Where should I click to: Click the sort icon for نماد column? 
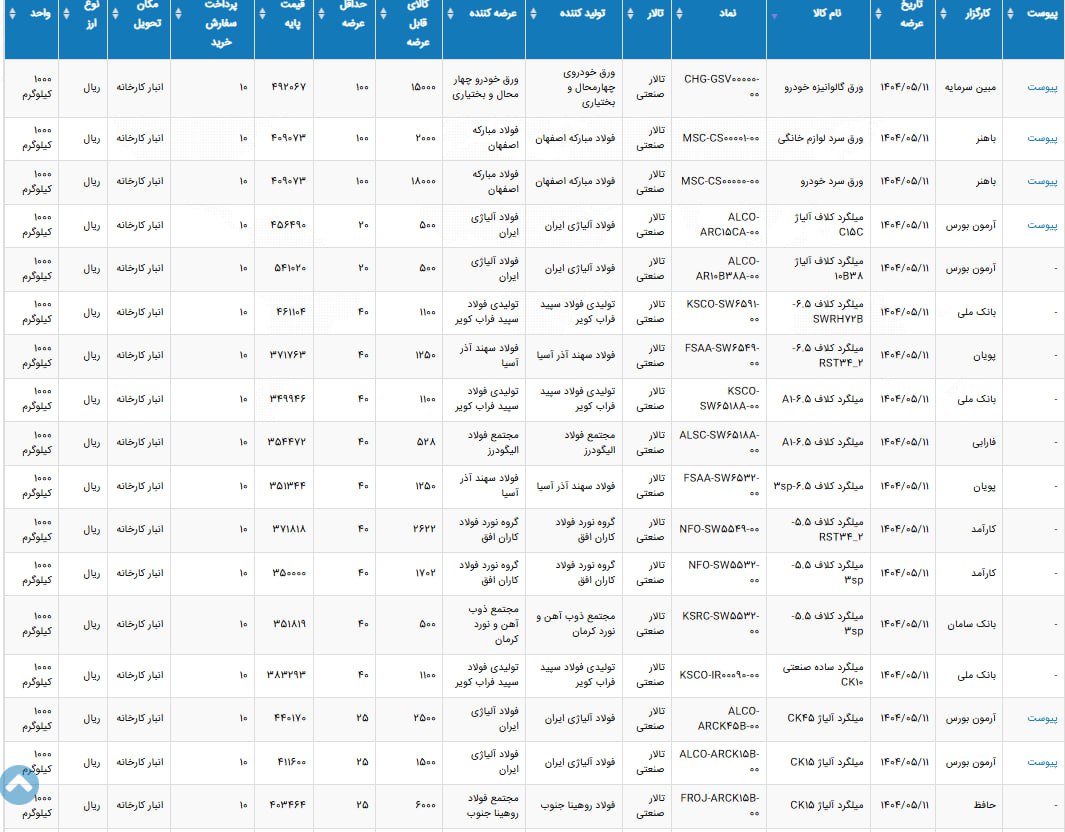pos(679,13)
